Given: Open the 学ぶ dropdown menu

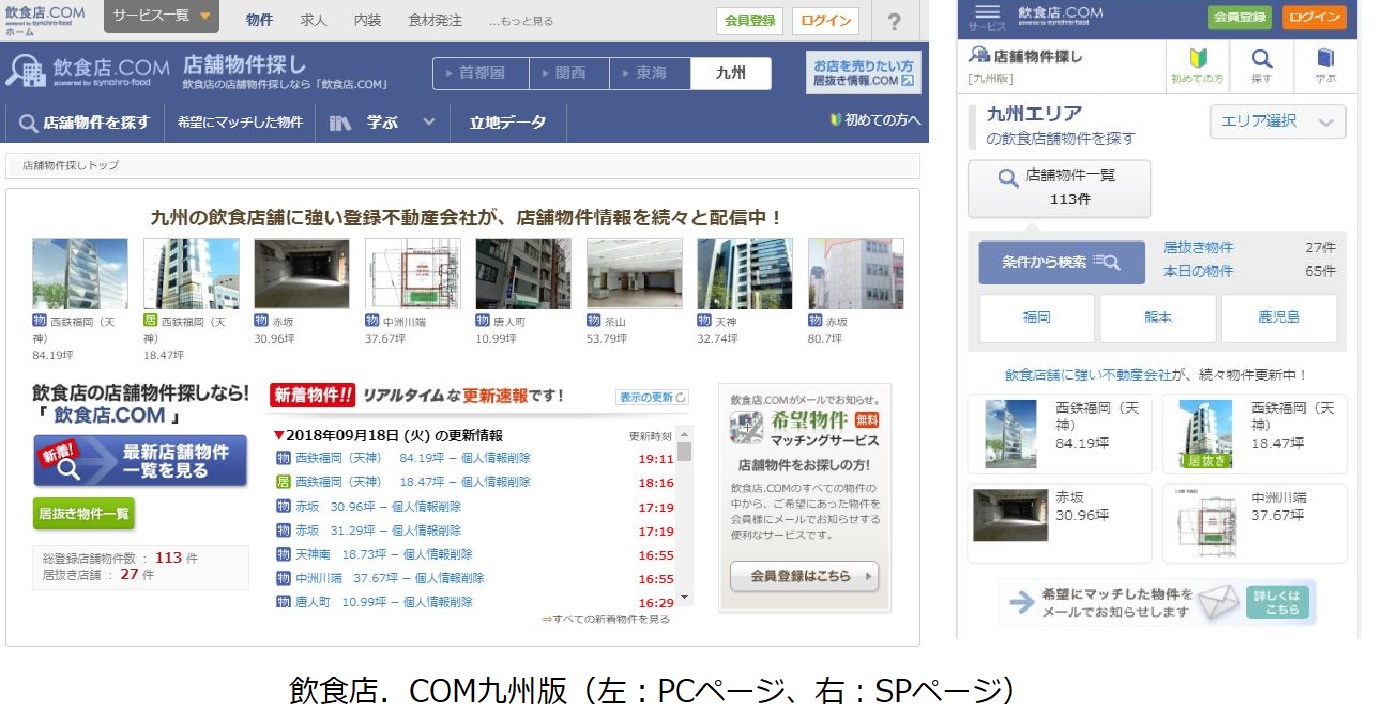Looking at the screenshot, I should coord(383,122).
